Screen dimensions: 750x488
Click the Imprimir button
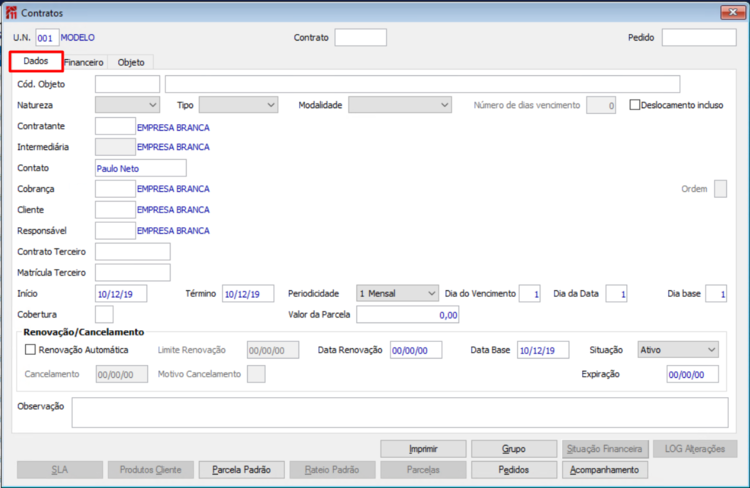423,449
